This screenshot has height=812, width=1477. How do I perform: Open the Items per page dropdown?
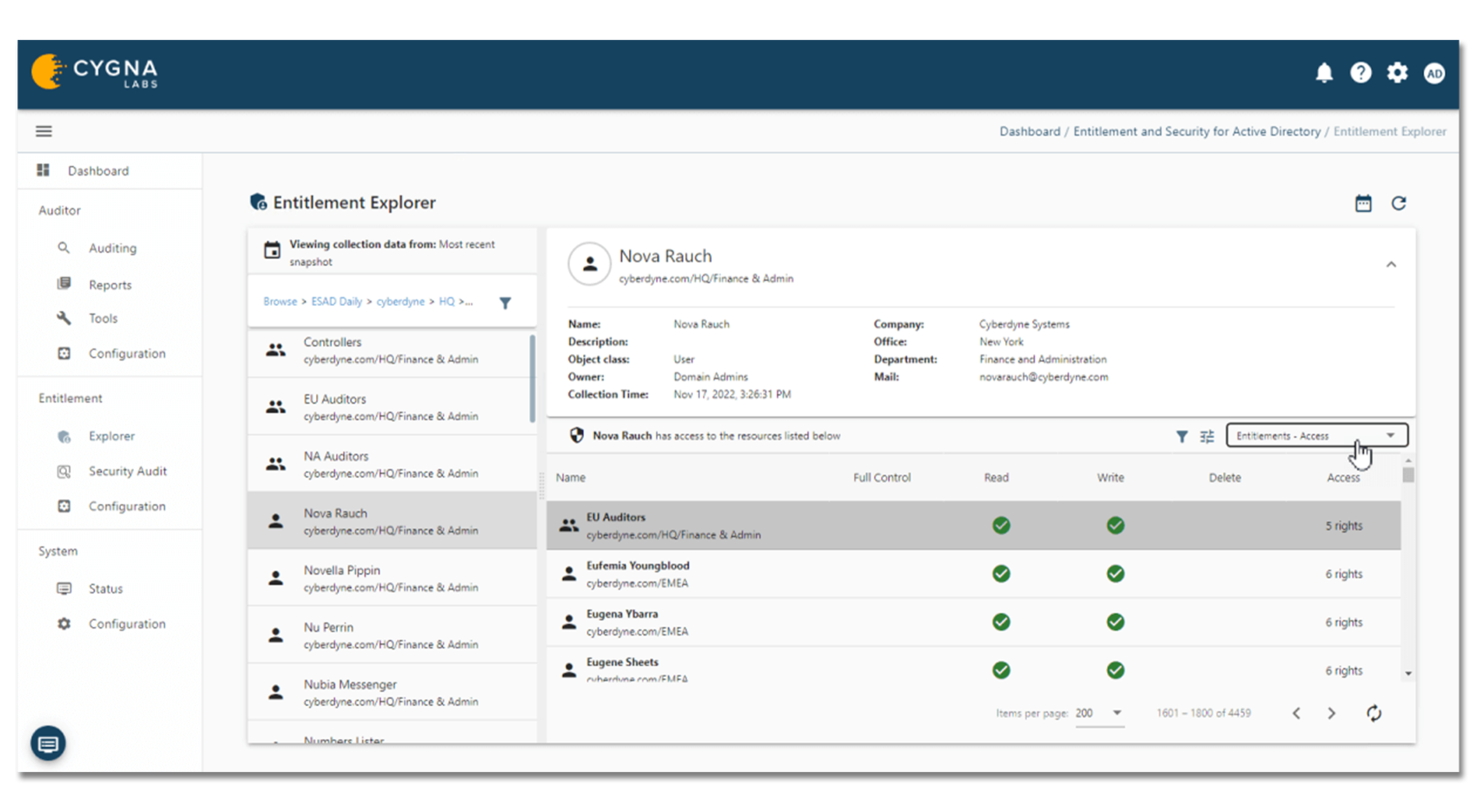1099,713
